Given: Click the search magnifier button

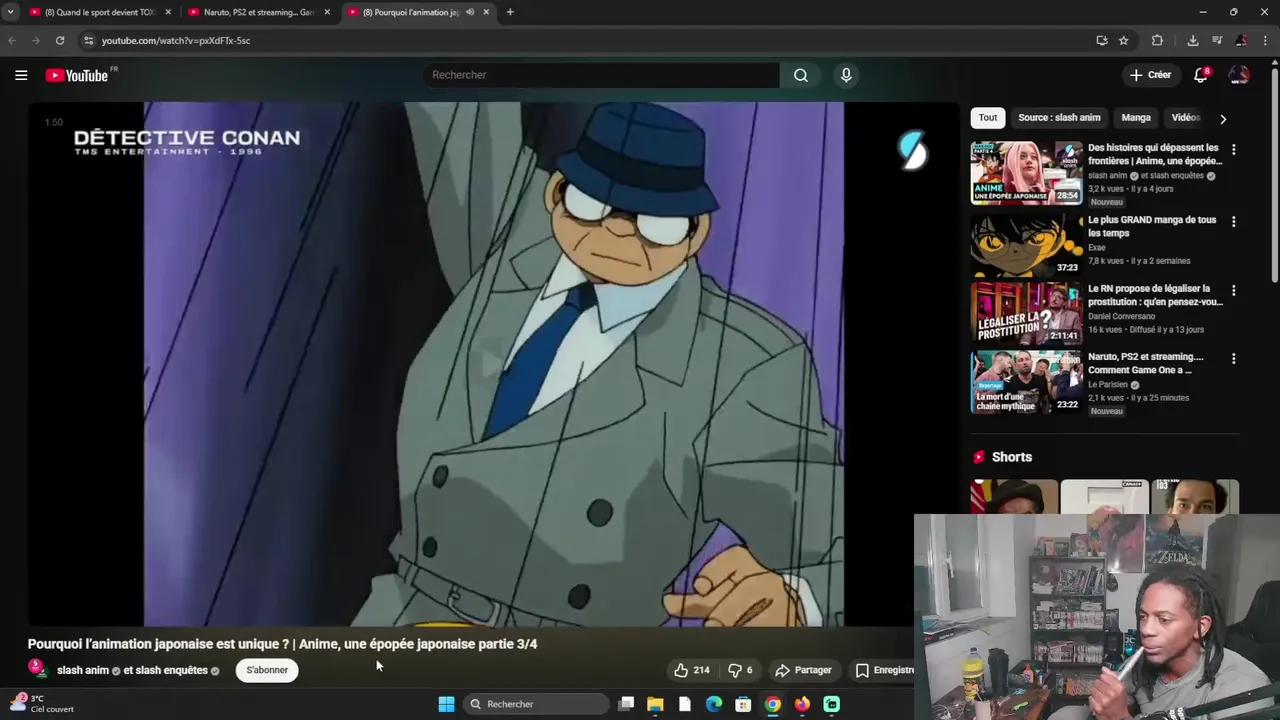Looking at the screenshot, I should [801, 75].
